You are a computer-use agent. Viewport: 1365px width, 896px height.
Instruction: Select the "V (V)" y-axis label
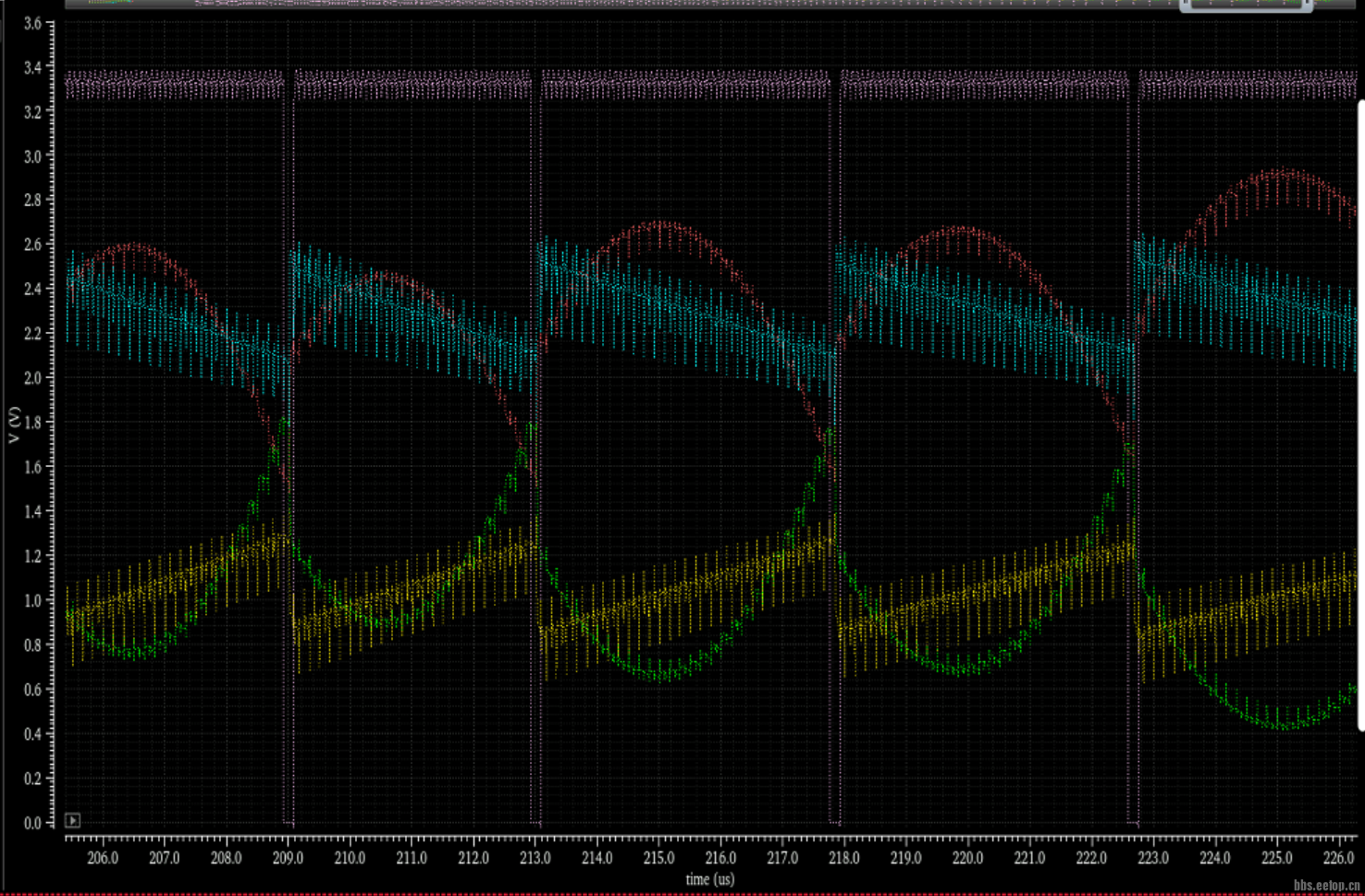[14, 424]
